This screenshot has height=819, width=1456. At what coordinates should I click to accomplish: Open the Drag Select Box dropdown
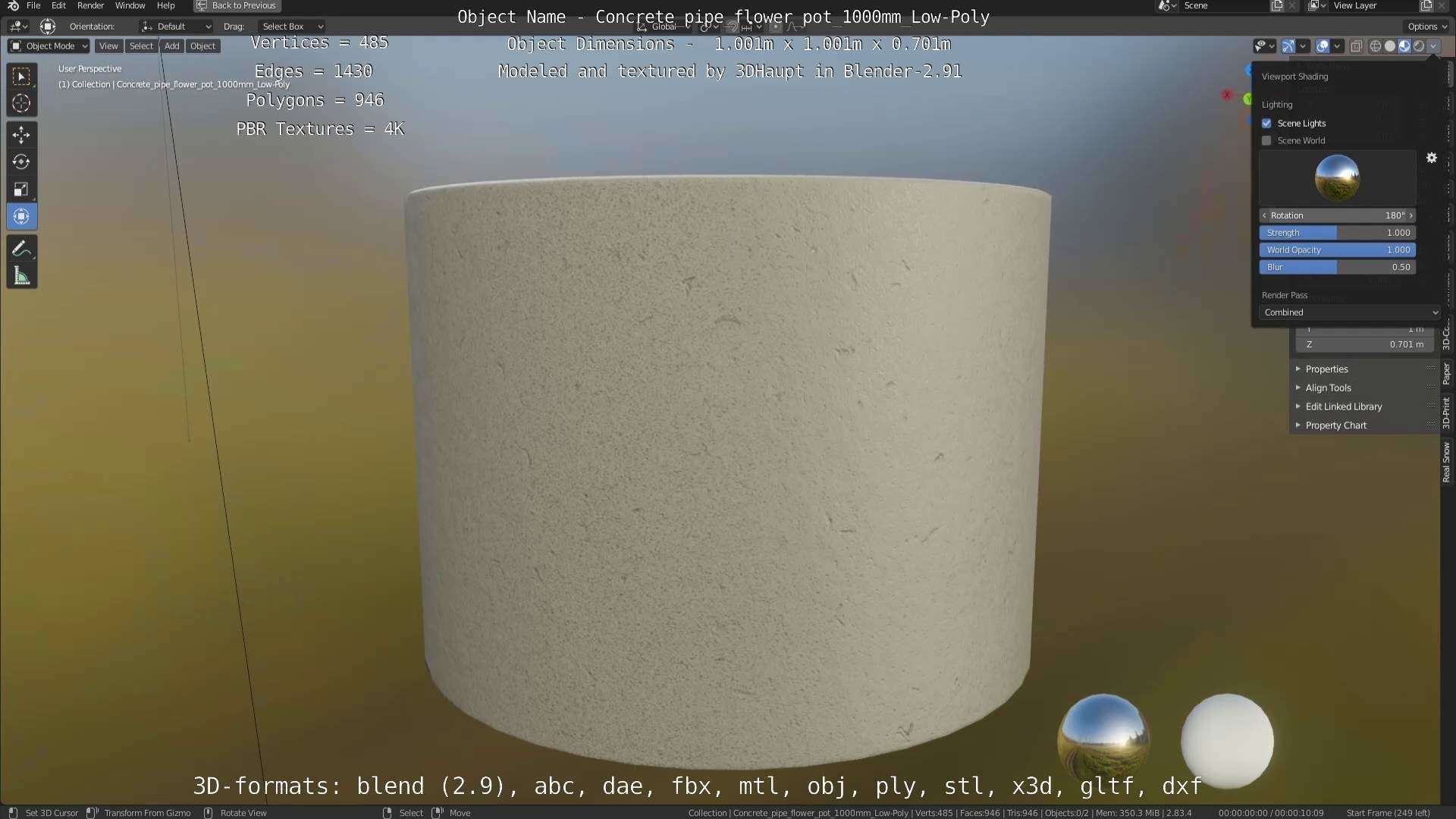[x=292, y=27]
